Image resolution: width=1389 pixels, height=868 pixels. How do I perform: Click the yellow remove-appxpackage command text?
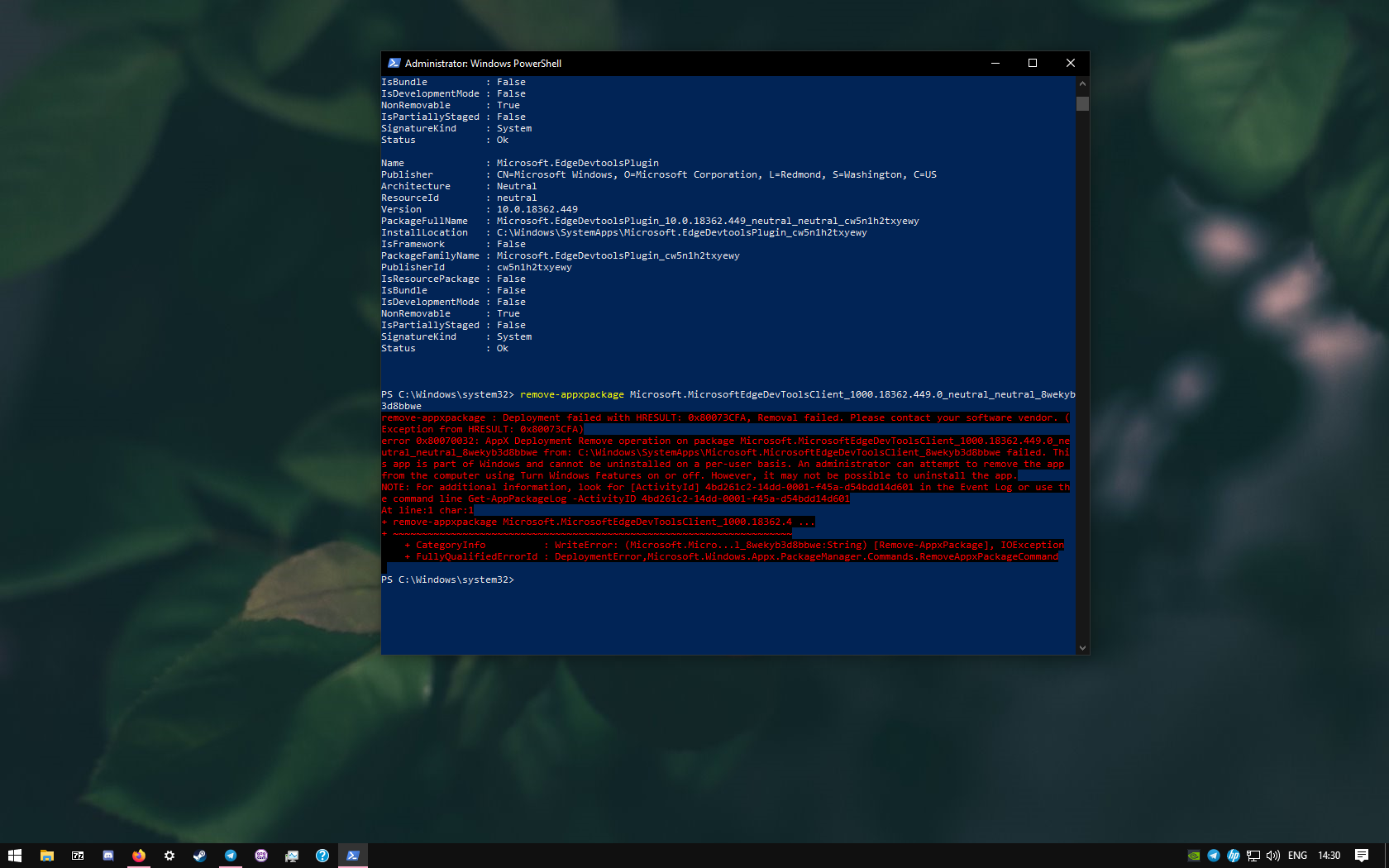[x=572, y=395]
